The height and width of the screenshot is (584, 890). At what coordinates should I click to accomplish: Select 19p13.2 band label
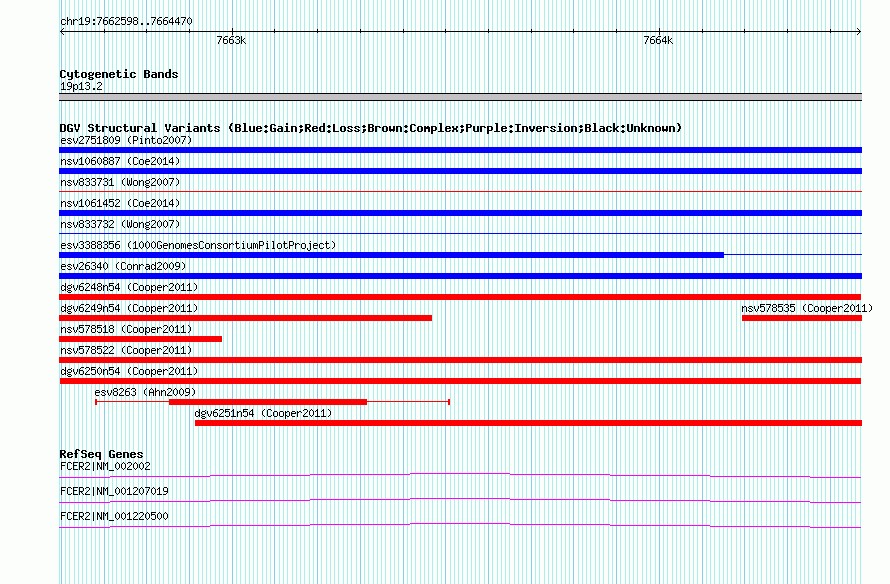click(81, 86)
